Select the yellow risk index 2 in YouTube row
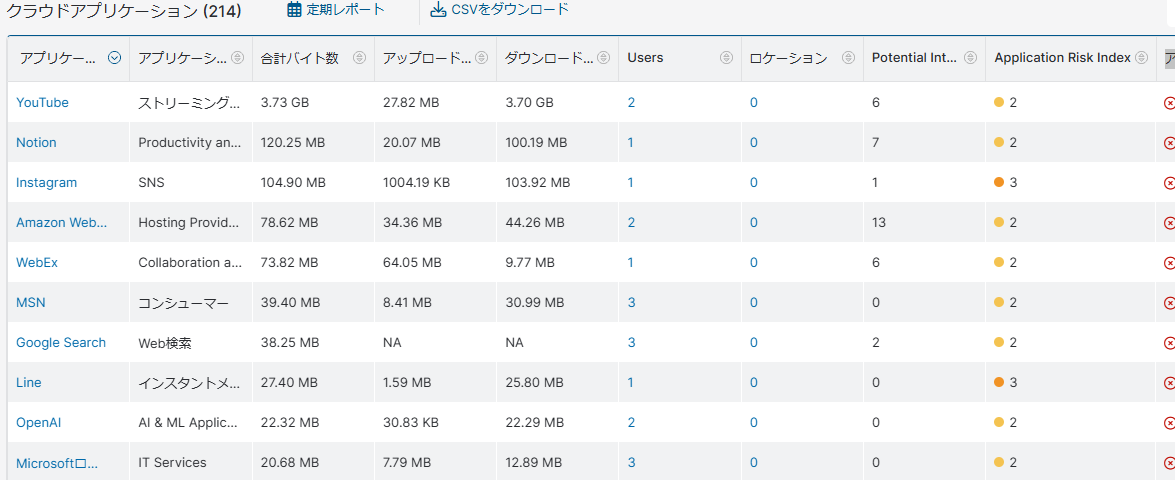Screen dimensions: 1175x480 tap(1005, 102)
